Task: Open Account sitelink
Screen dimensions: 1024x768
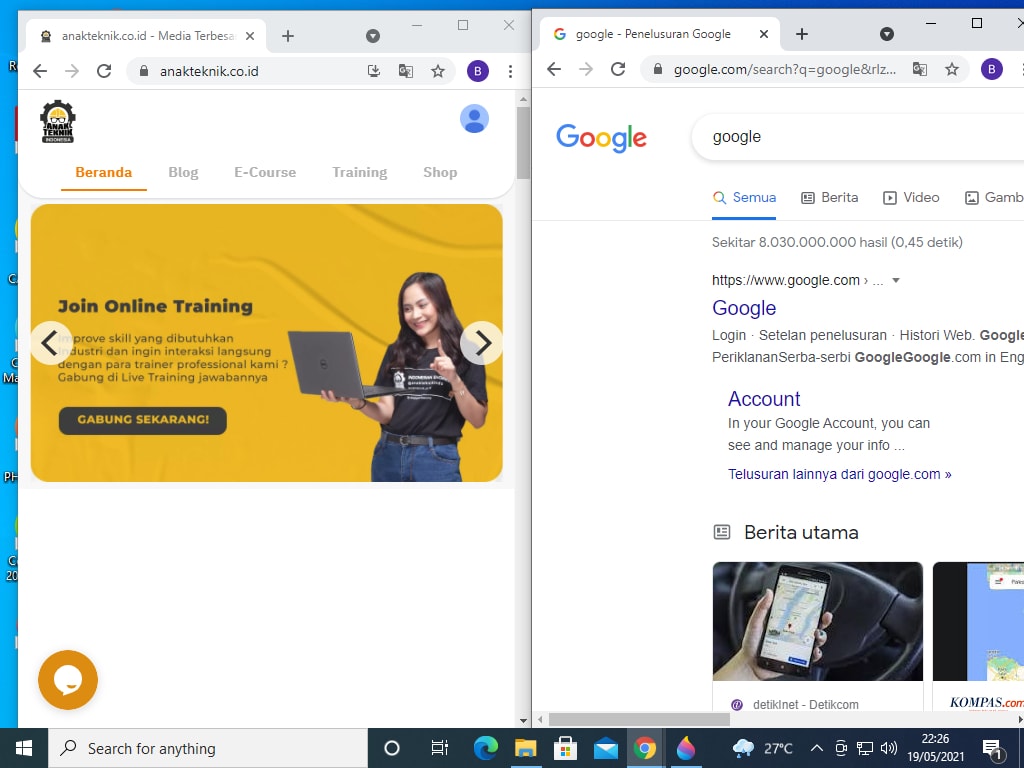Action: coord(764,399)
